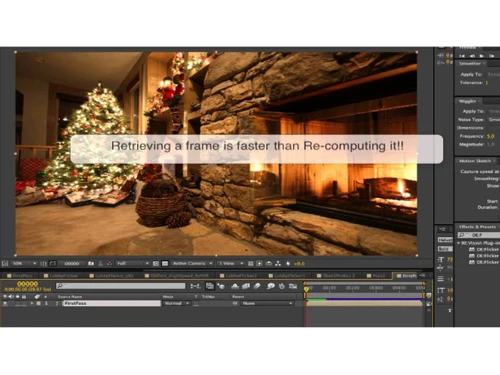The height and width of the screenshot is (375, 500).
Task: Switch to the FirstPass composition tab on the left
Action: tap(20, 276)
